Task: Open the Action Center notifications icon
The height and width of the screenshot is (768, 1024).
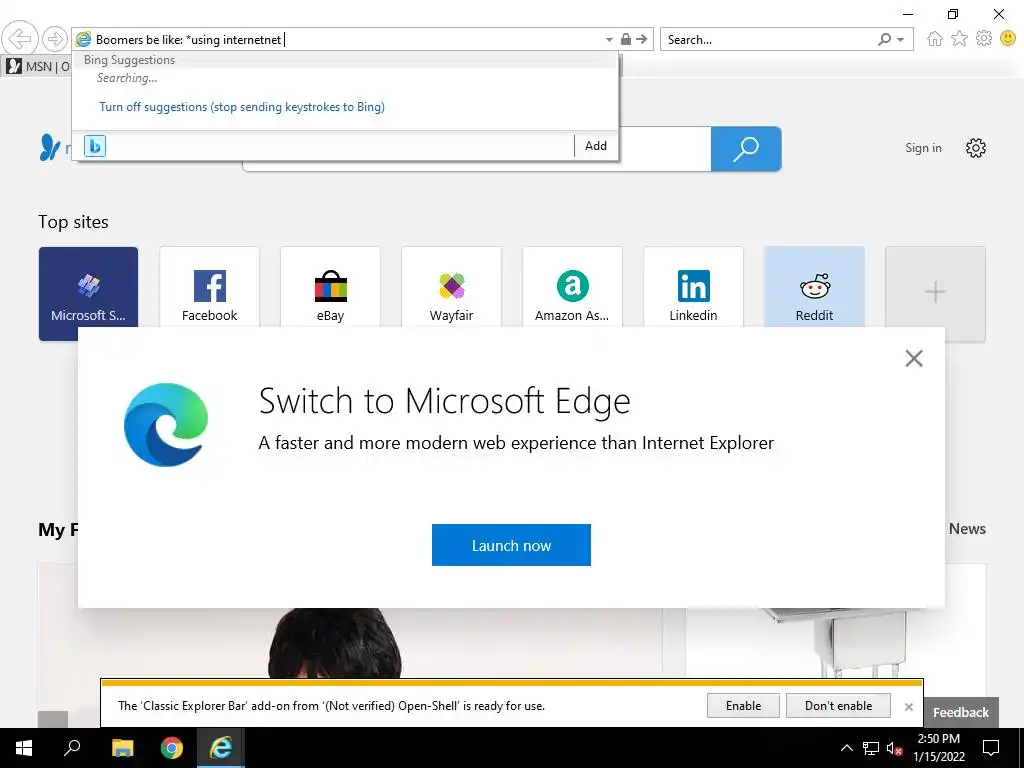Action: (x=991, y=748)
